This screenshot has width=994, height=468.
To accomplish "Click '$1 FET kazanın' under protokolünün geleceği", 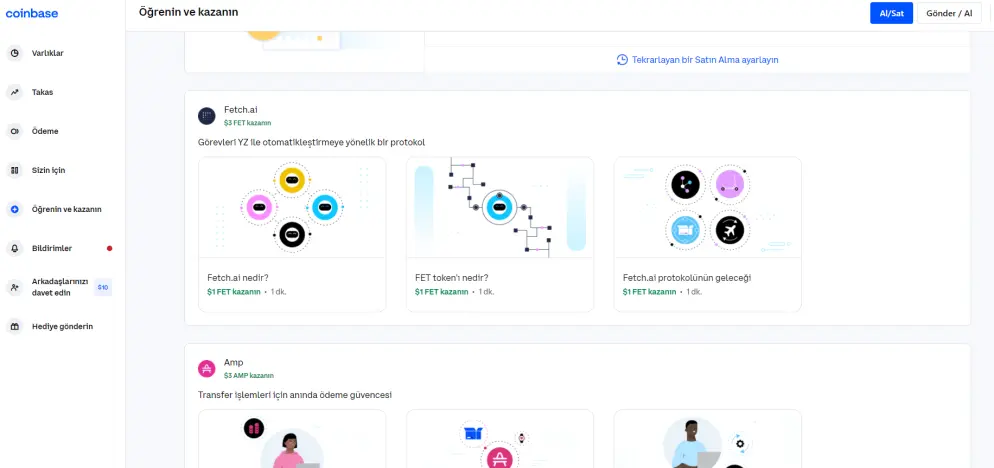I will tap(649, 292).
